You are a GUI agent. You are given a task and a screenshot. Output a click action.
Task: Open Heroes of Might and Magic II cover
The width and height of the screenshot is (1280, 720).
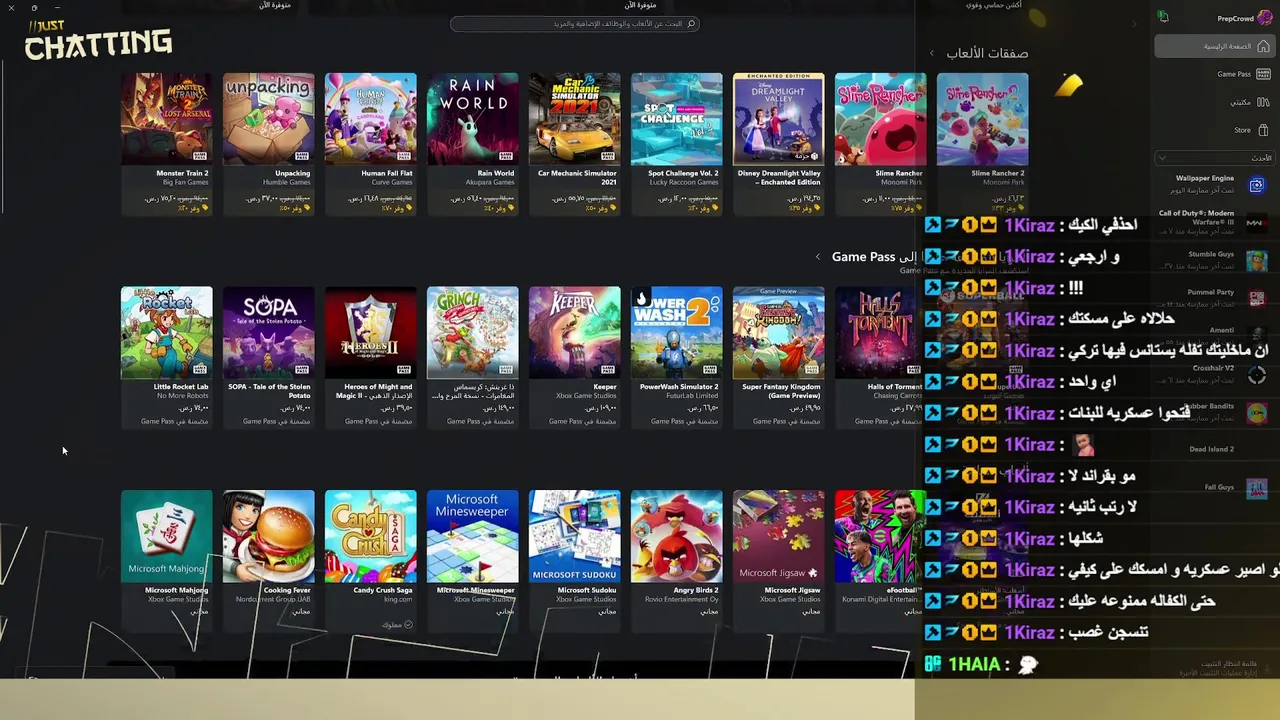pos(371,333)
